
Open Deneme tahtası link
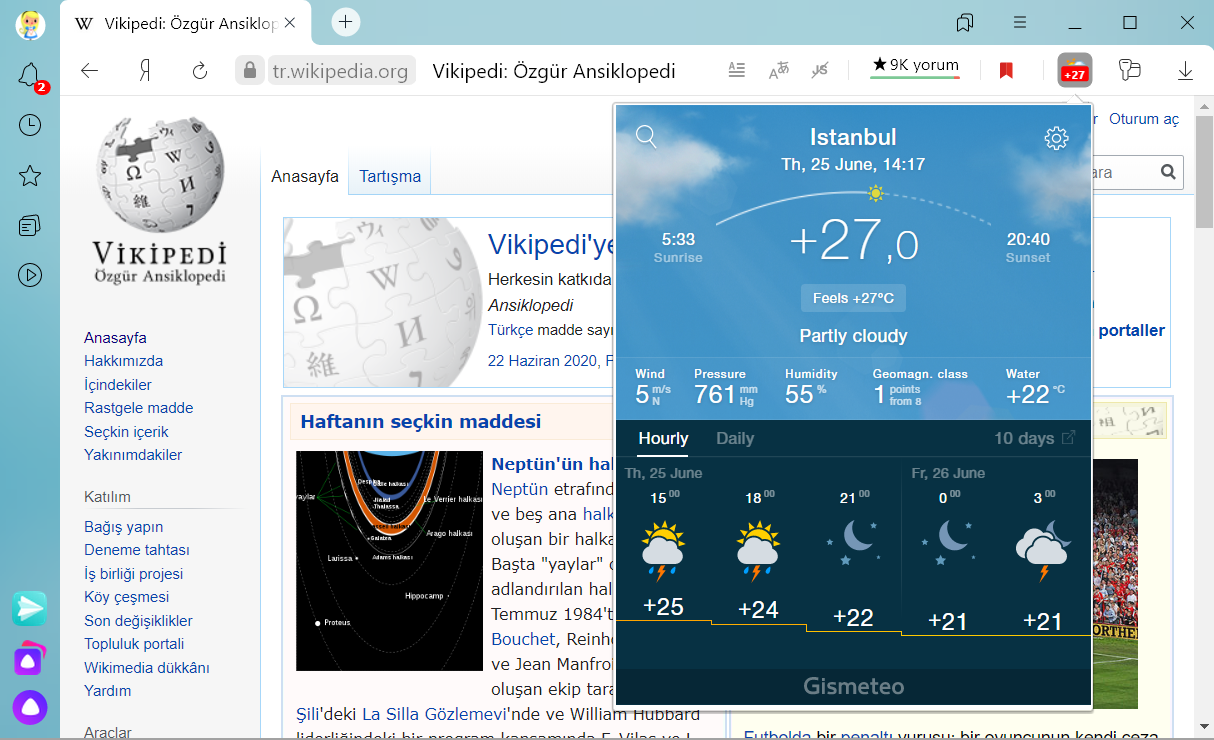tap(137, 550)
